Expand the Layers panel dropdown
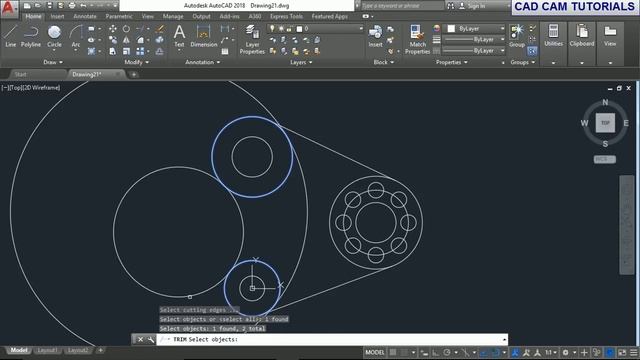640x360 pixels. [301, 62]
